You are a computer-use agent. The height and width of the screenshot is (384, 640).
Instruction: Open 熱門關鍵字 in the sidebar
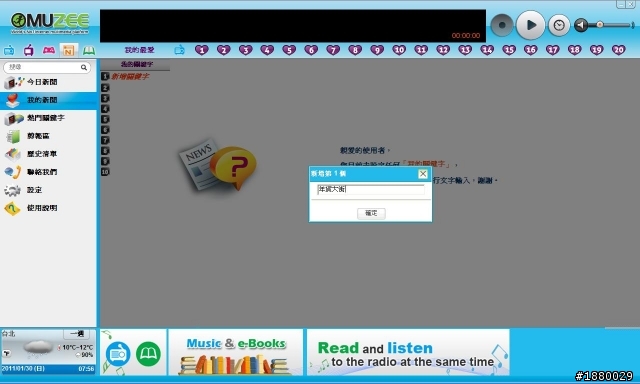[48, 118]
